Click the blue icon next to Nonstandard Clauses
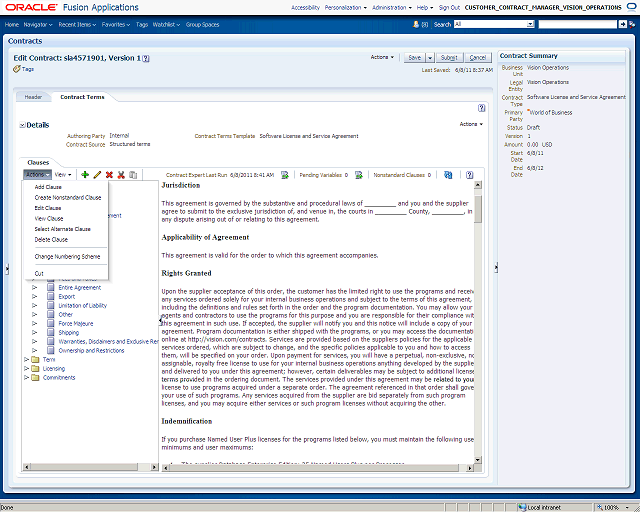The height and width of the screenshot is (512, 640). tap(448, 175)
